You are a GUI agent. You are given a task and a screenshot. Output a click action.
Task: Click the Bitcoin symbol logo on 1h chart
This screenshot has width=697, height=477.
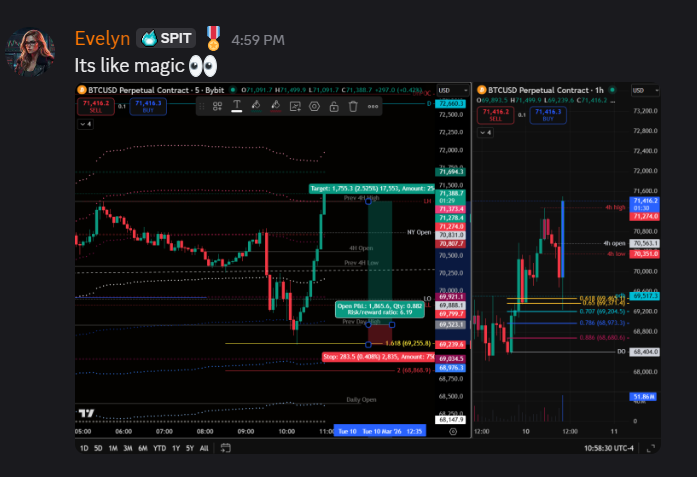pos(481,90)
